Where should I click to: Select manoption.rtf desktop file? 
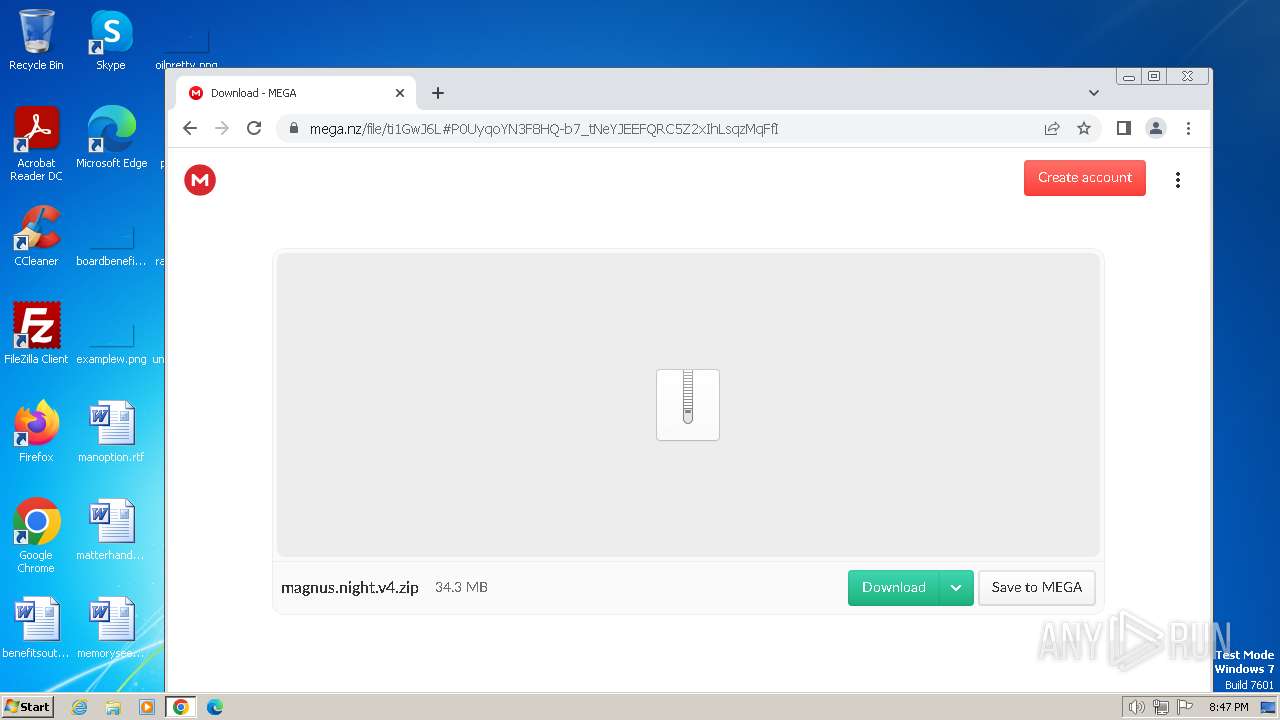pyautogui.click(x=111, y=432)
